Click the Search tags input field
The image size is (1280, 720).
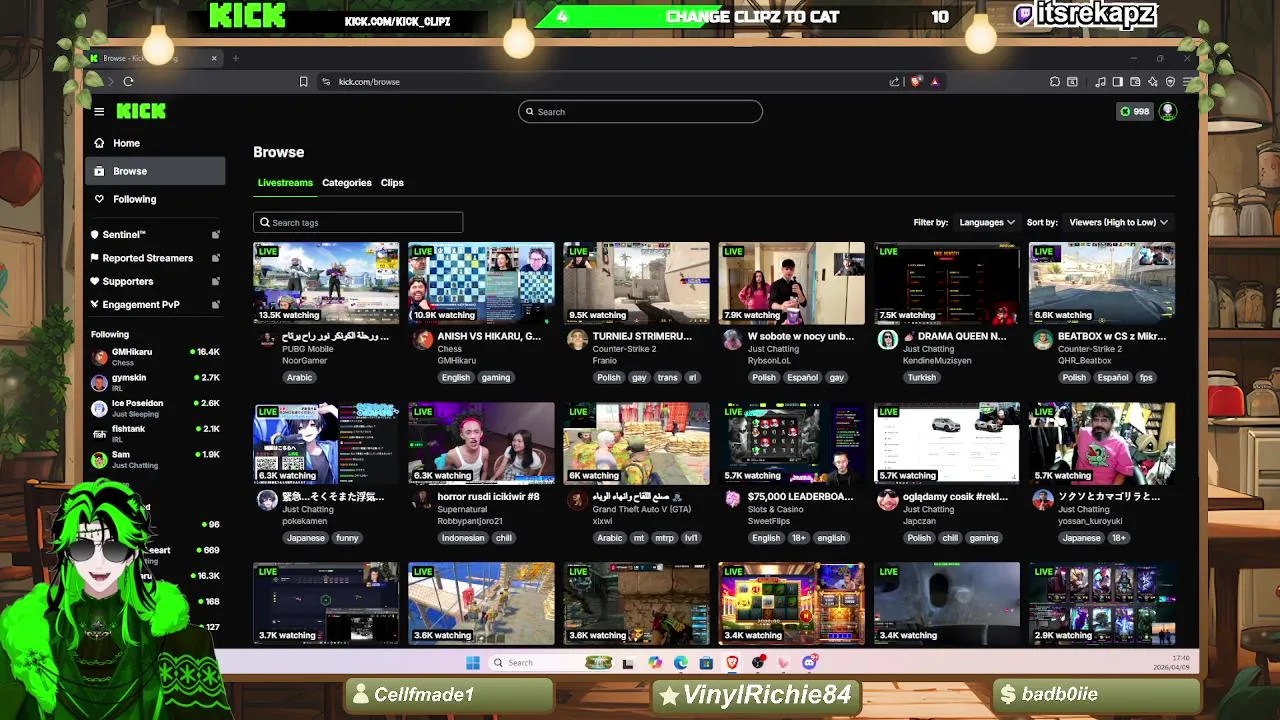click(x=358, y=223)
